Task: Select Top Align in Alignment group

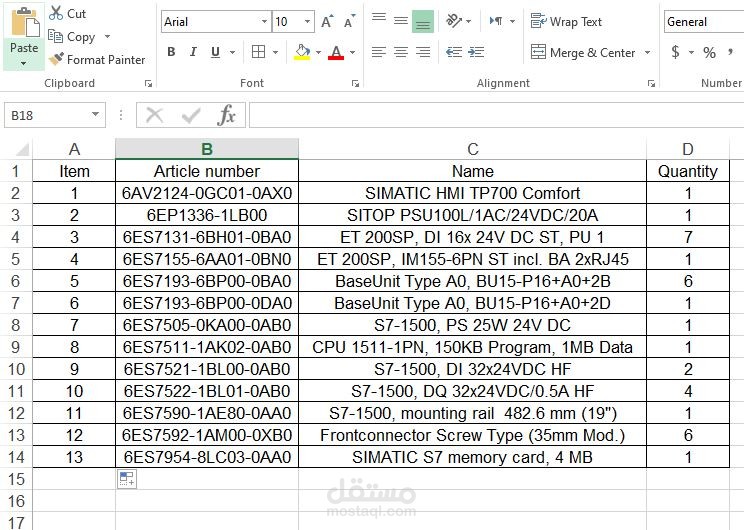Action: (379, 20)
